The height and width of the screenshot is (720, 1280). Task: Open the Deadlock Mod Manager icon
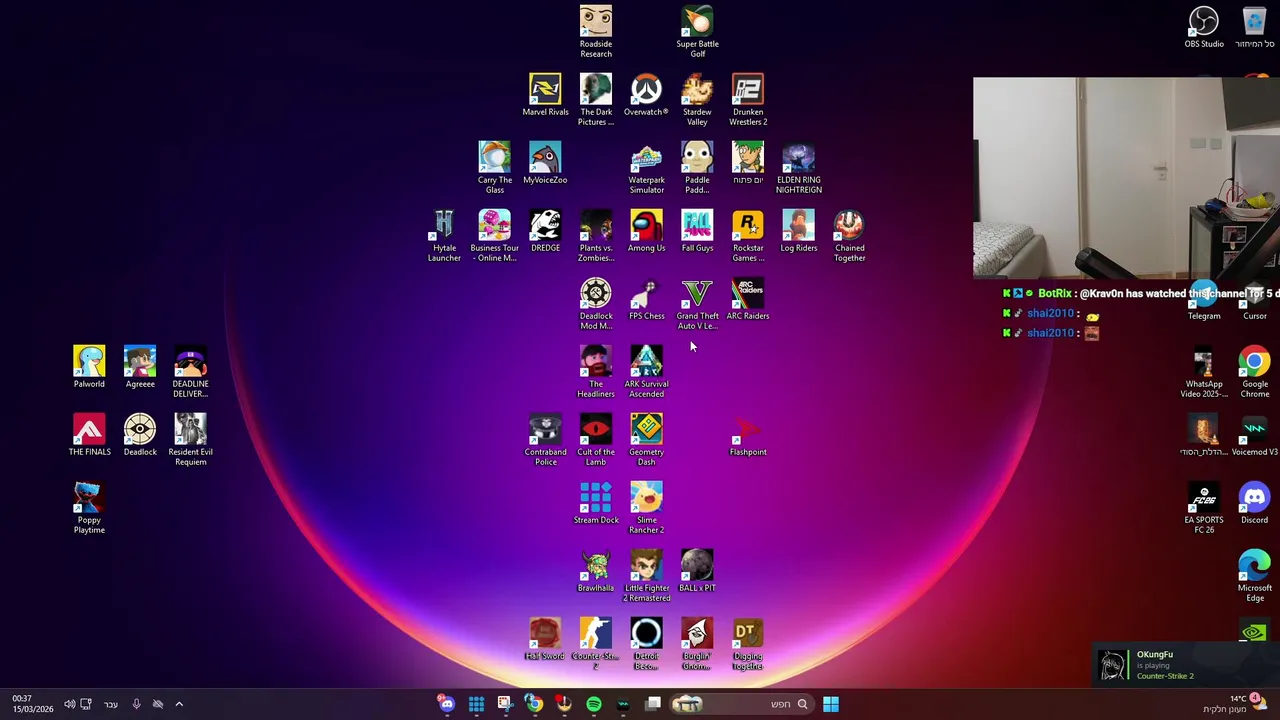(596, 304)
